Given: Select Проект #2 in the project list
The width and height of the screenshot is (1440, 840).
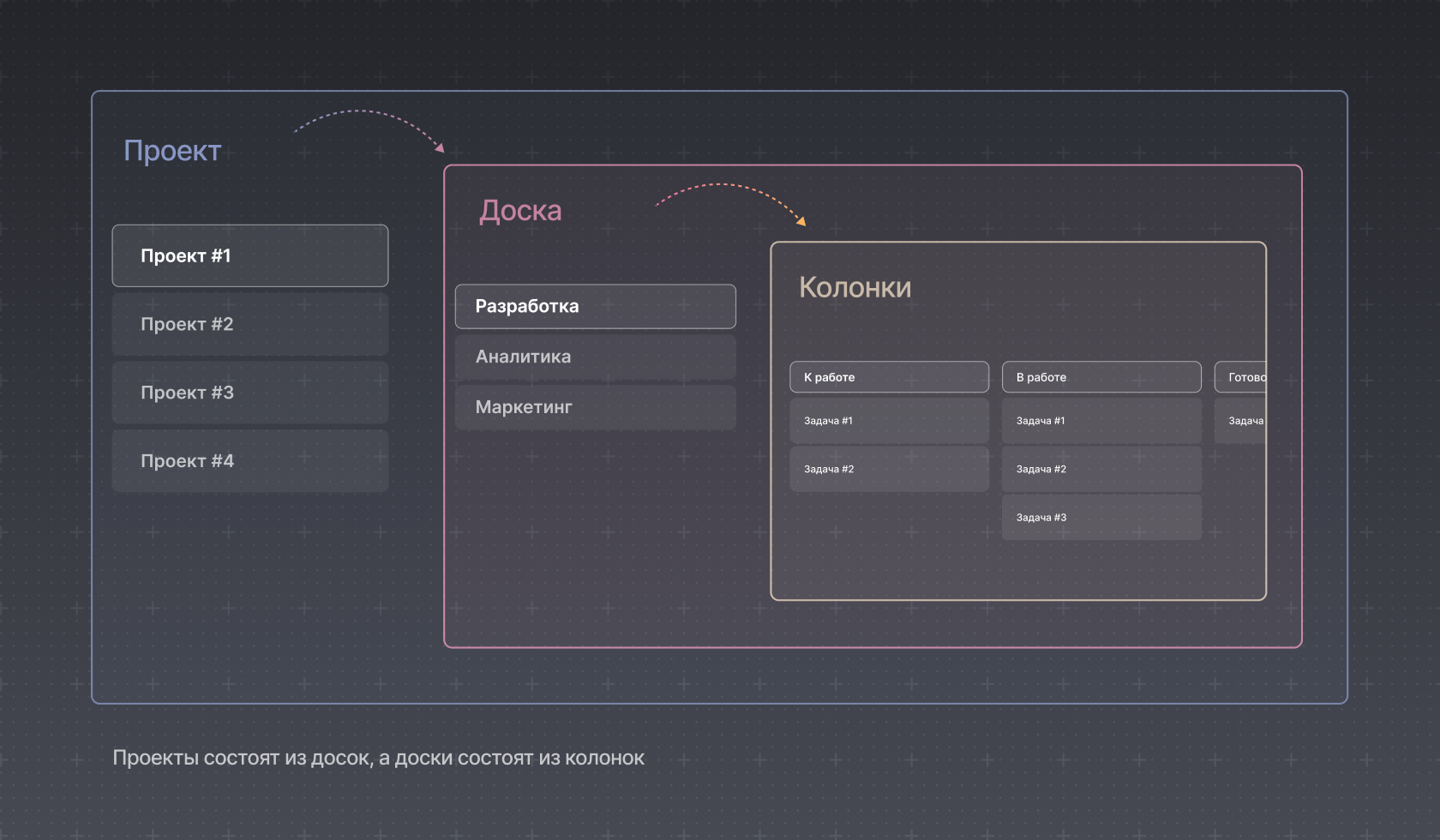Looking at the screenshot, I should click(249, 324).
